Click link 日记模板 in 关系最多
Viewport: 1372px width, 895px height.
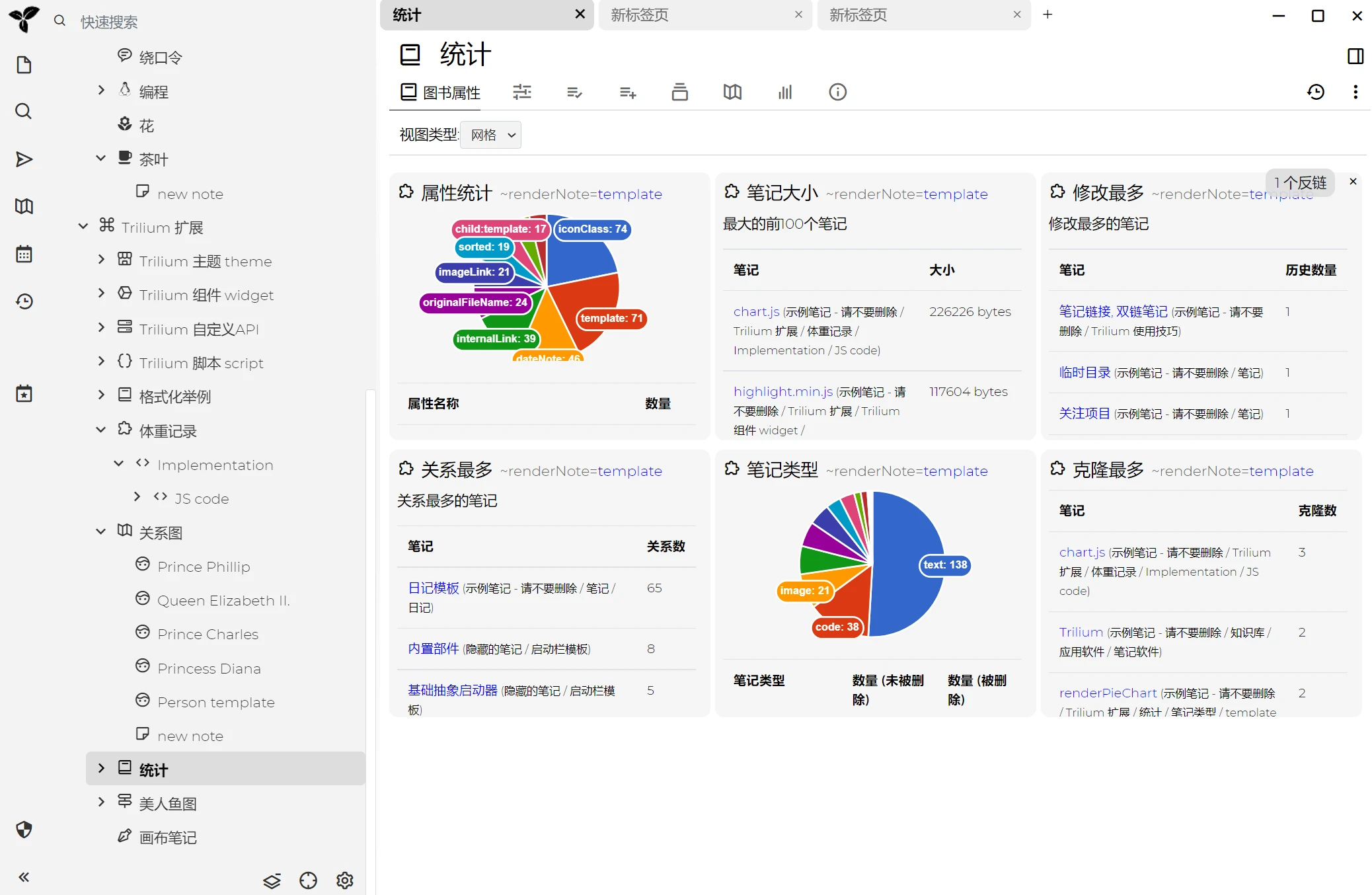coord(433,588)
